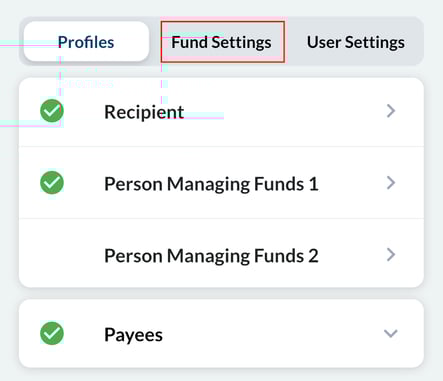The height and width of the screenshot is (381, 443).
Task: Expand the Payees section with its down chevron
Action: 391,333
